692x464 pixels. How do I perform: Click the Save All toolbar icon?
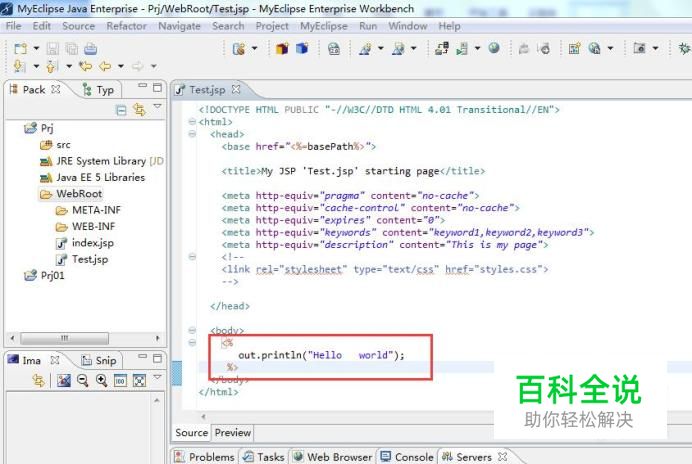click(x=71, y=48)
